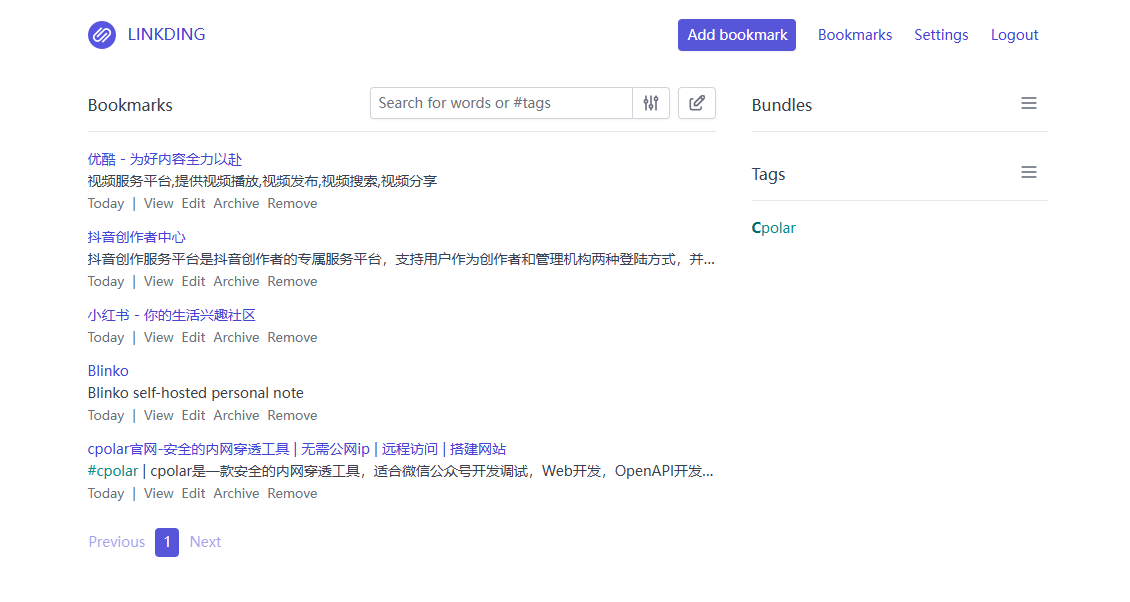Open the 优酷 bookmark link
Screen dimensions: 1130x602
pos(165,159)
